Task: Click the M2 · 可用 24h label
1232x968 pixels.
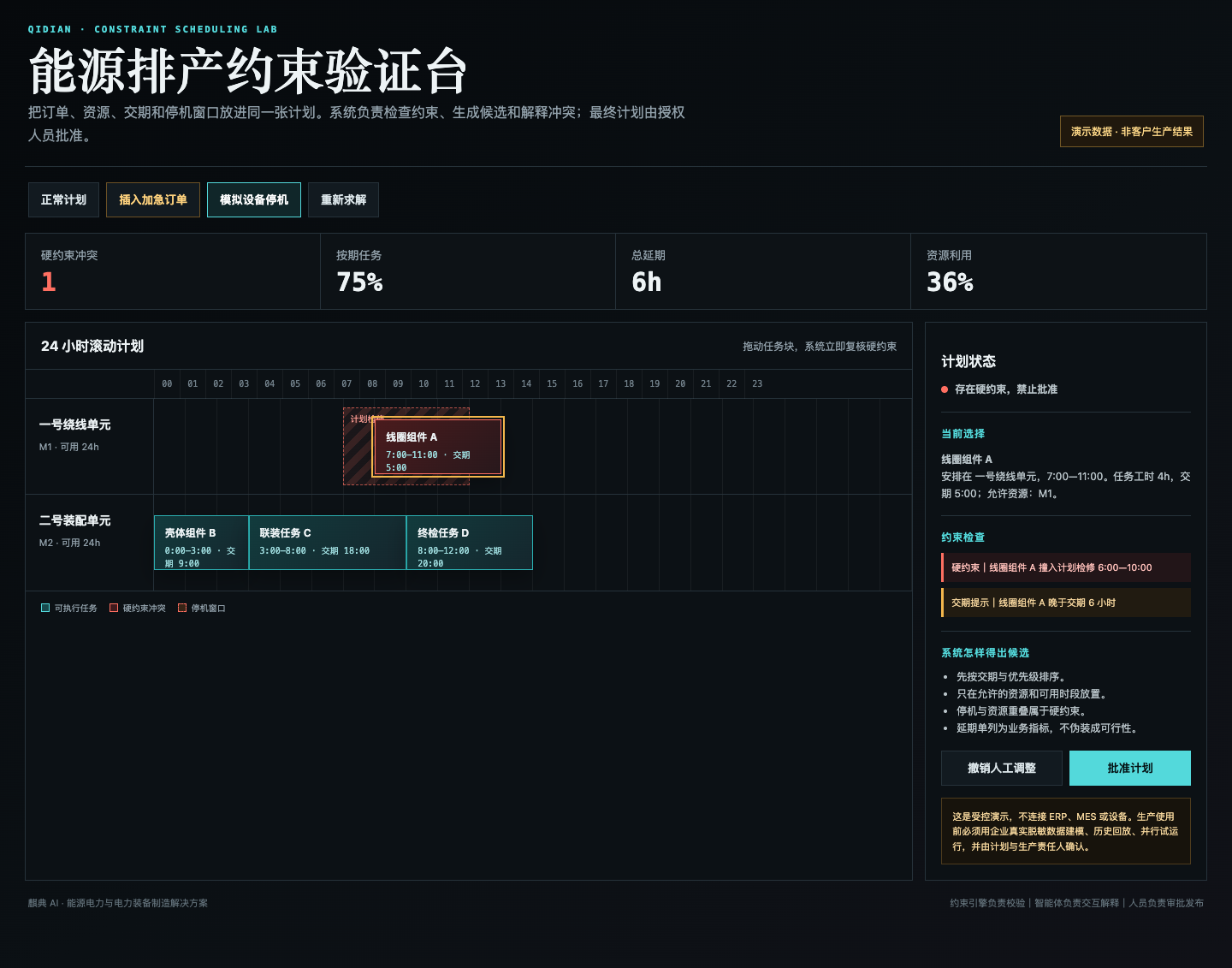Action: click(x=70, y=543)
